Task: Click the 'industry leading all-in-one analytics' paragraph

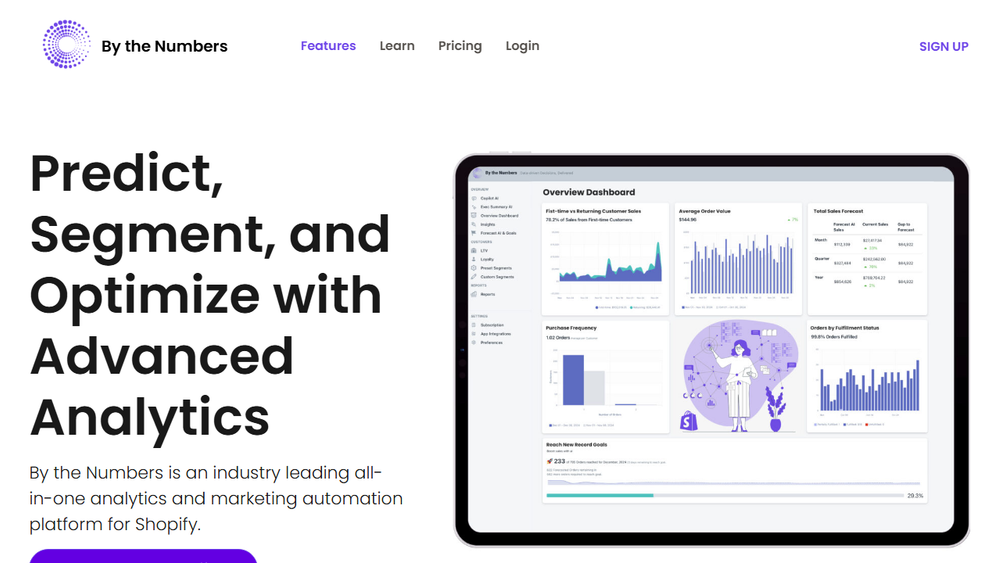Action: tap(216, 499)
